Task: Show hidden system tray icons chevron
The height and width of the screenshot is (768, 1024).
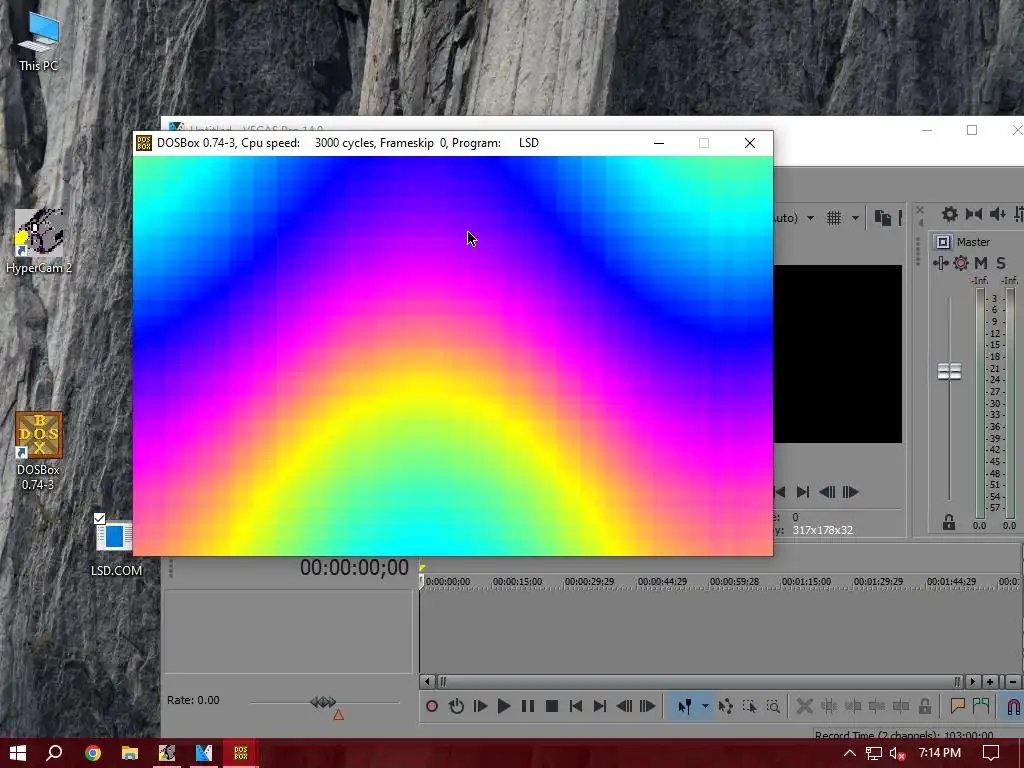Action: click(850, 753)
